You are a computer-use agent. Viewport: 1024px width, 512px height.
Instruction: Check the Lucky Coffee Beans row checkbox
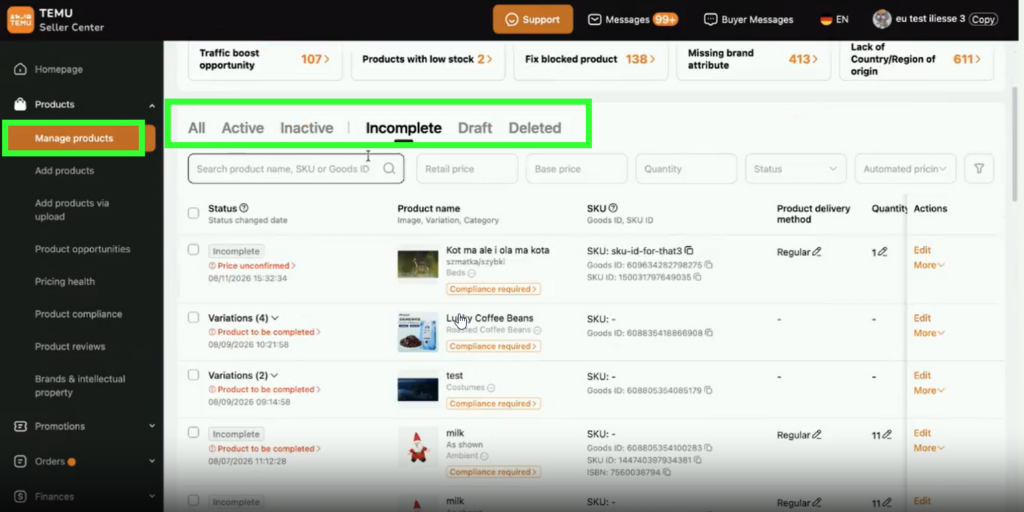click(x=193, y=317)
